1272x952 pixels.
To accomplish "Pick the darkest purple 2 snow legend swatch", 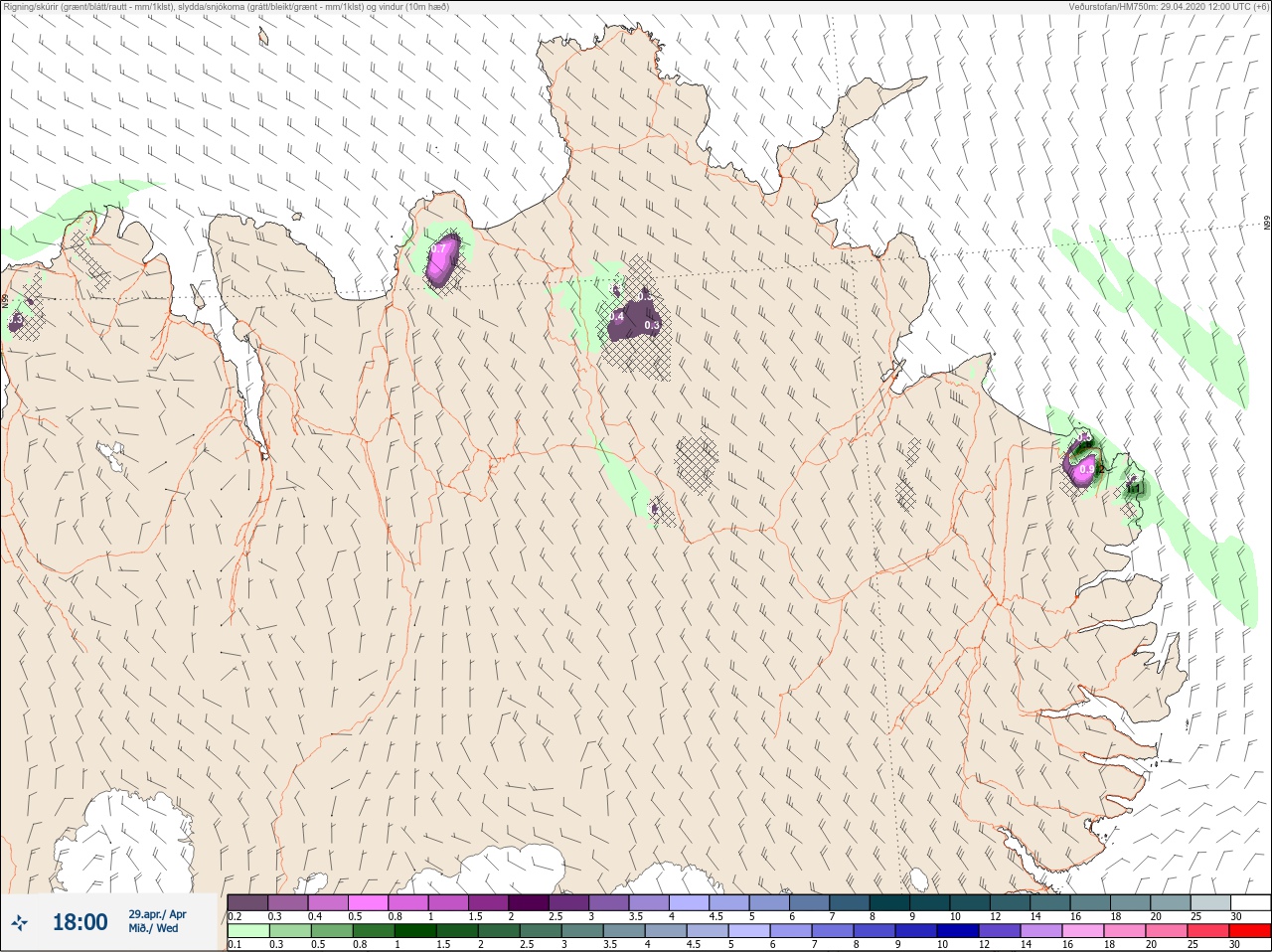I will point(530,902).
